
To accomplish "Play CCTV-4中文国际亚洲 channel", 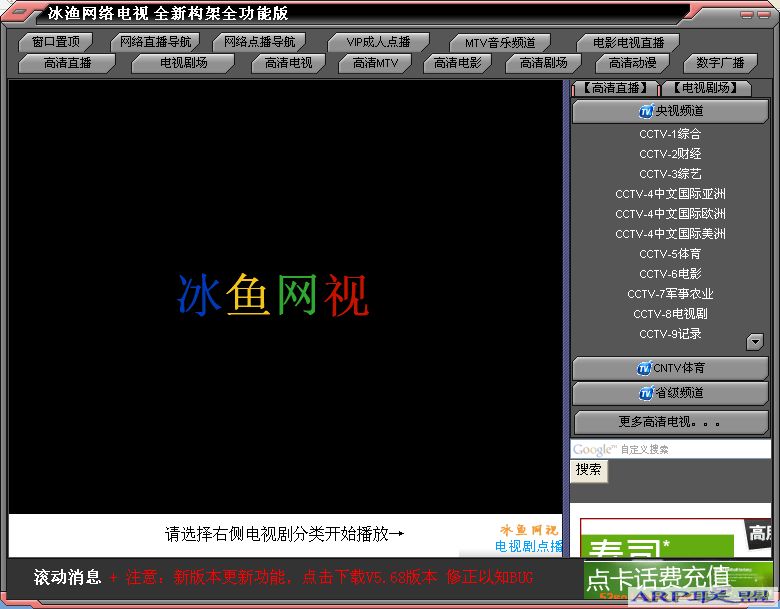I will [x=670, y=194].
